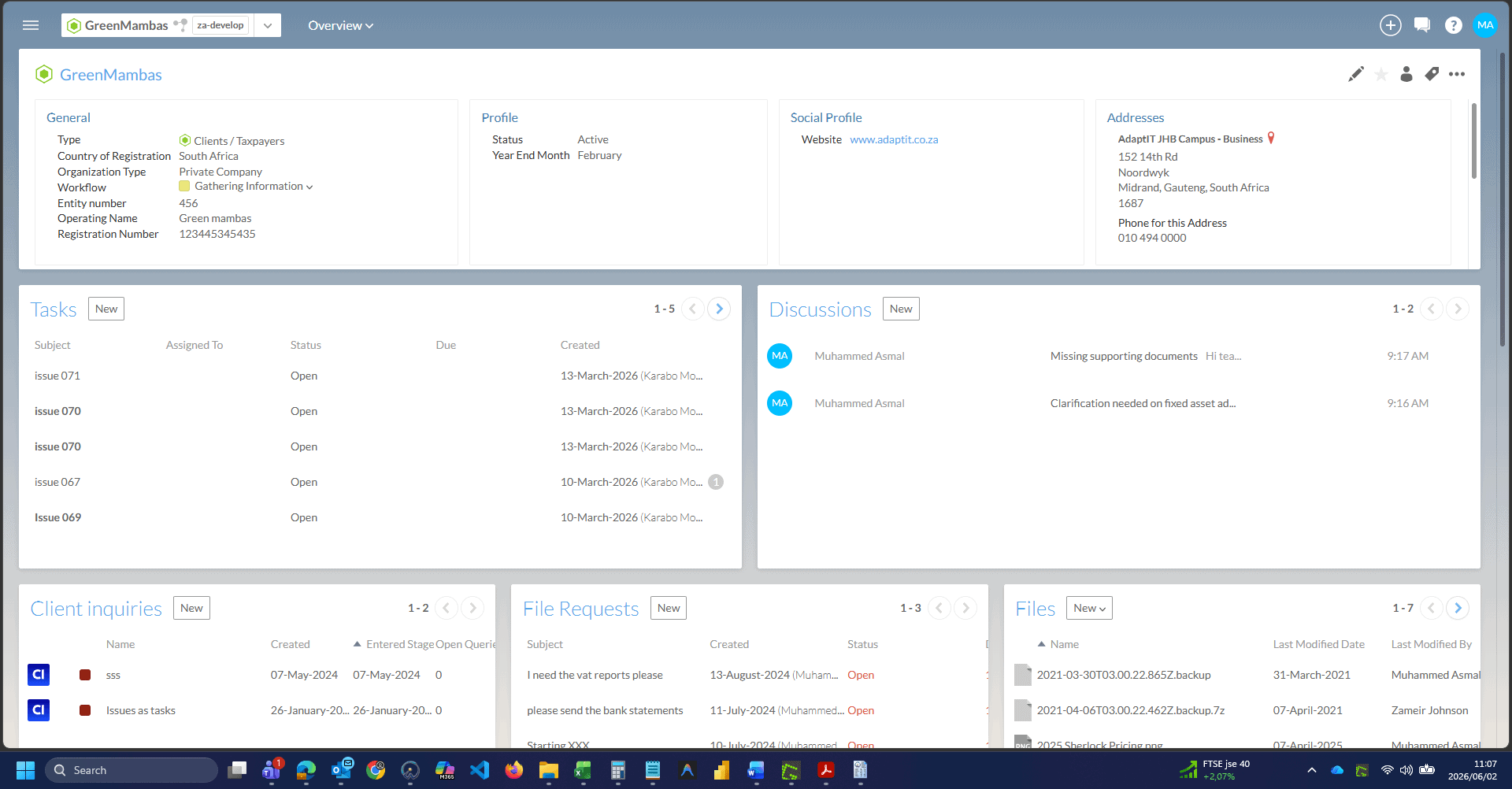Open 'please send the bank statements' request
The image size is (1512, 789).
(605, 710)
